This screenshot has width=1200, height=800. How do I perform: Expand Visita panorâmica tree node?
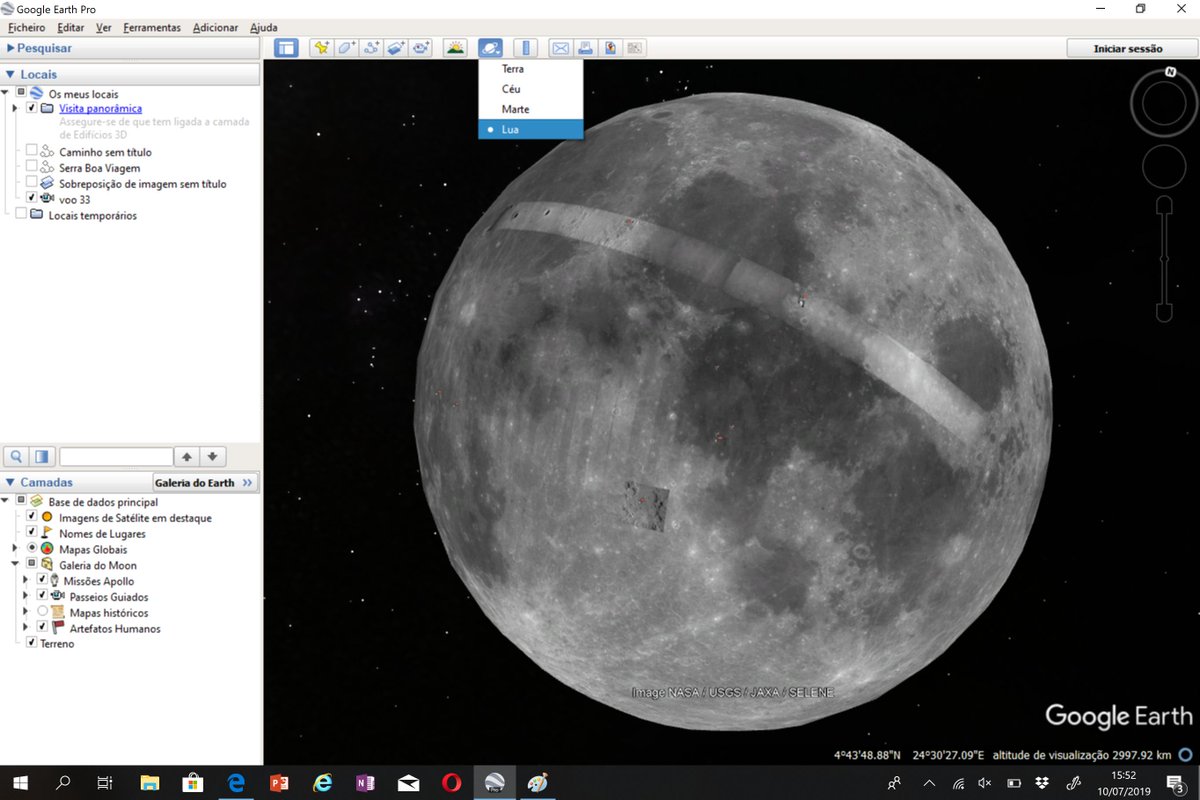[x=16, y=108]
